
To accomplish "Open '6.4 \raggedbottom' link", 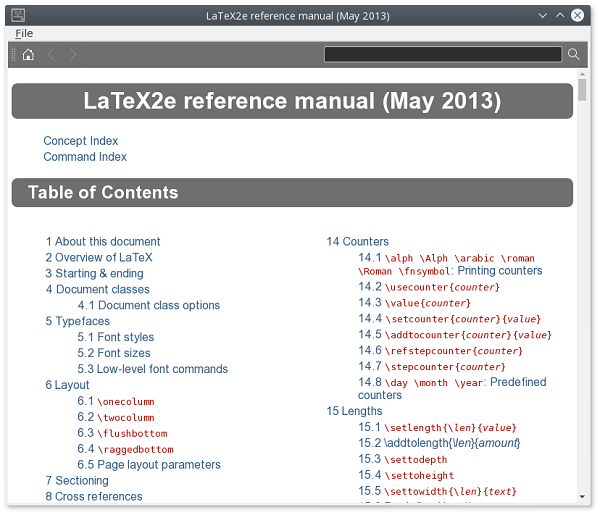I will pyautogui.click(x=126, y=449).
